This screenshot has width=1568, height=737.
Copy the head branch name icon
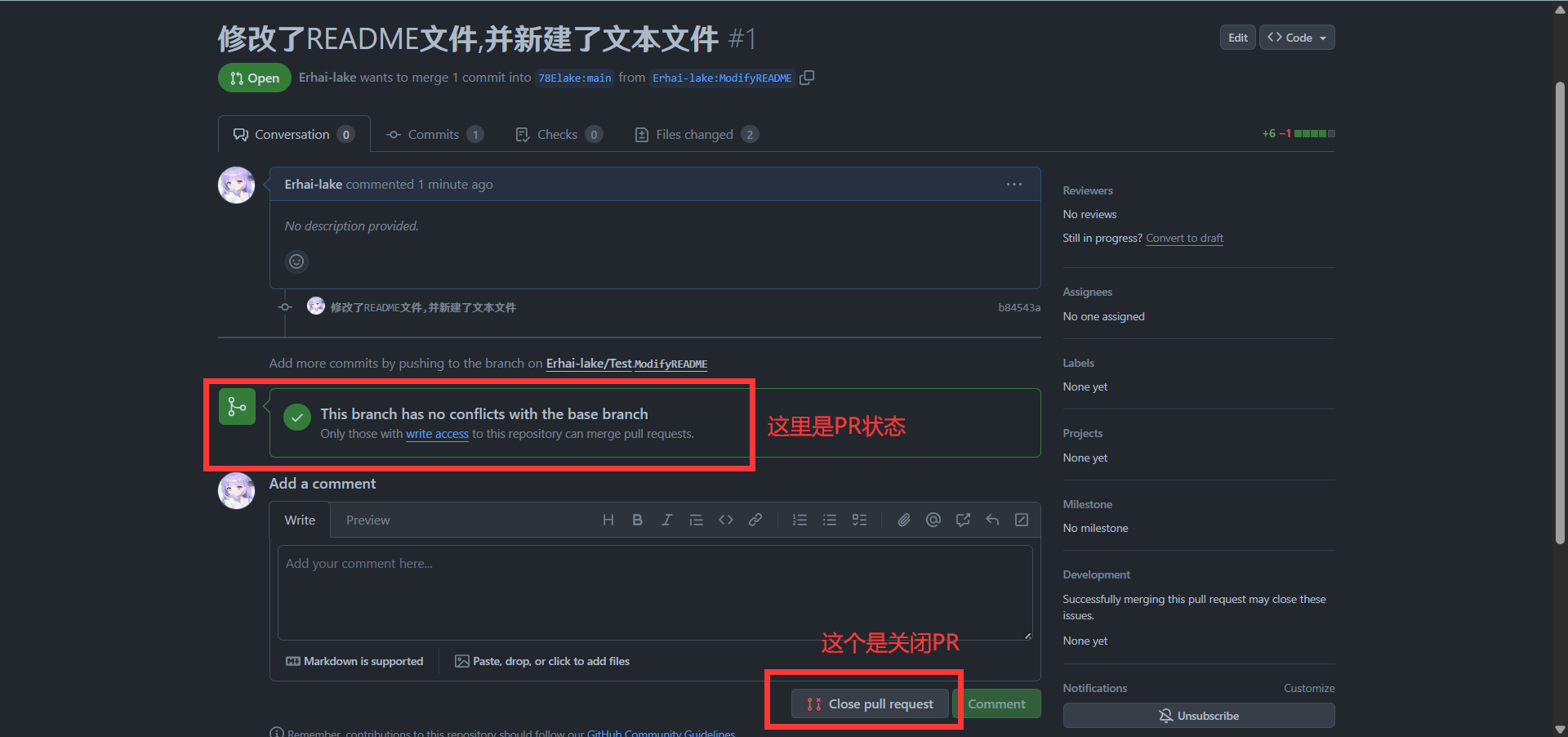point(807,78)
